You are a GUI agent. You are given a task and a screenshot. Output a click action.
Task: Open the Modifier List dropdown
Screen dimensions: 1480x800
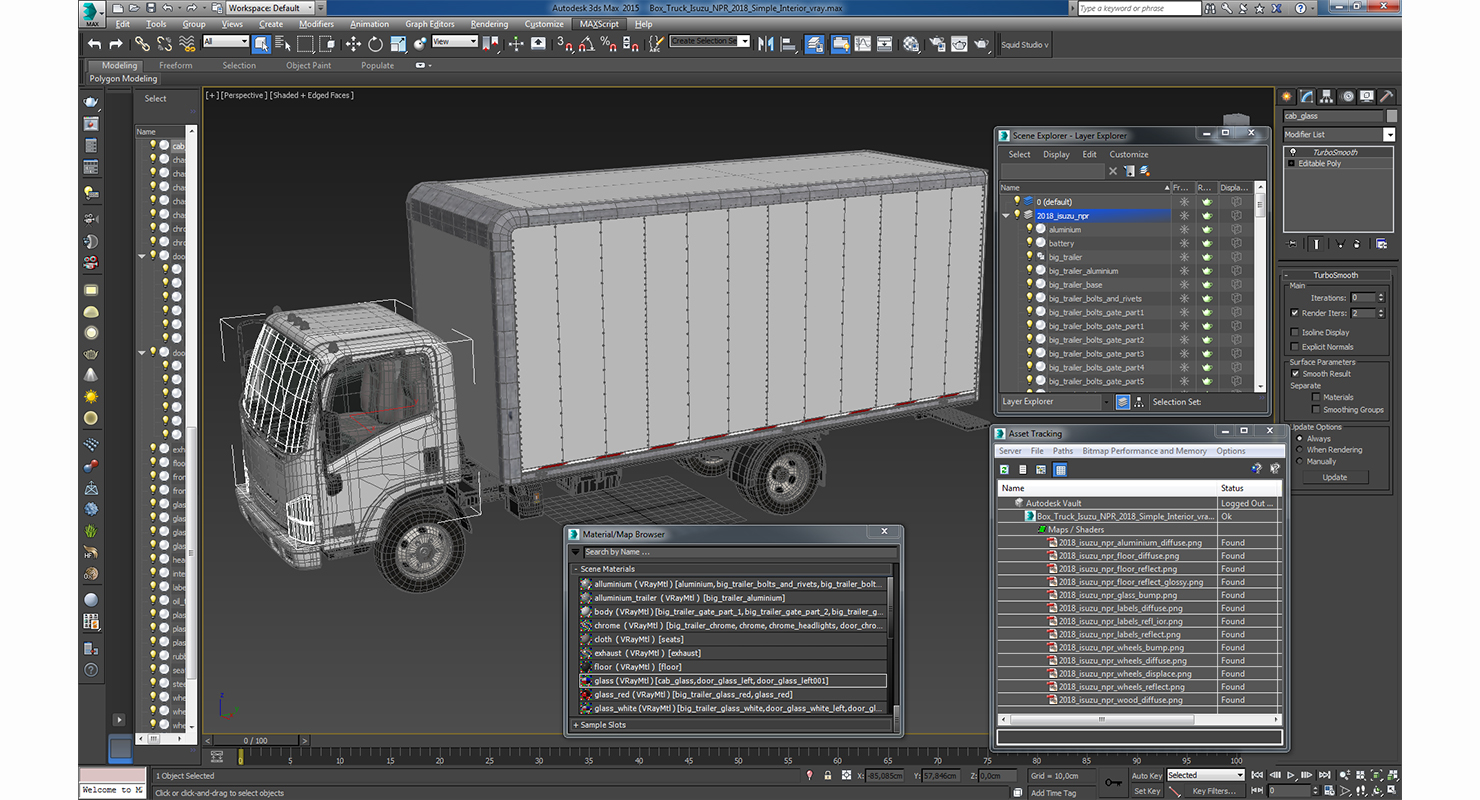pos(1389,134)
